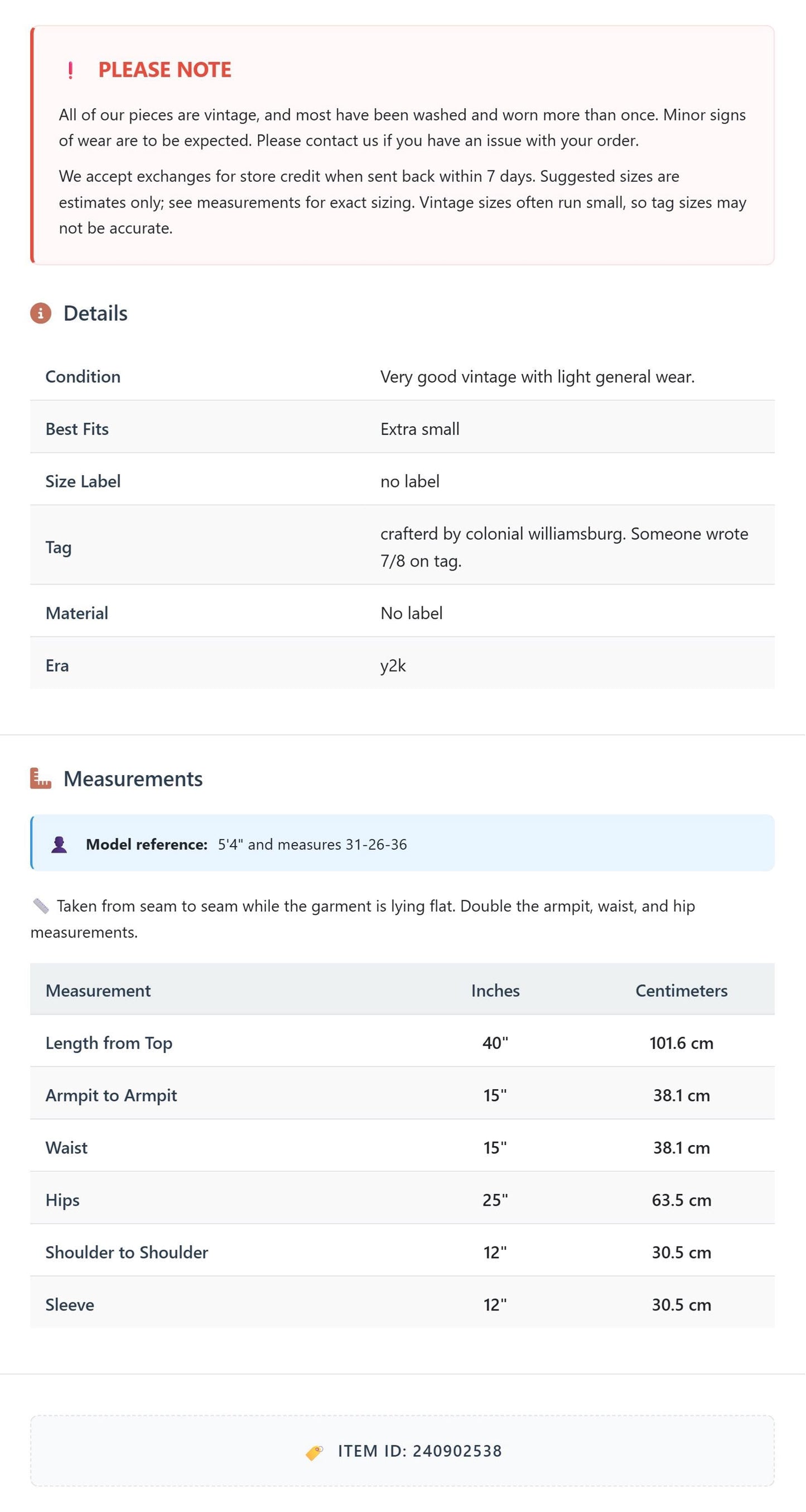Click the Measurements section heading
The width and height of the screenshot is (806, 1512).
[x=133, y=778]
